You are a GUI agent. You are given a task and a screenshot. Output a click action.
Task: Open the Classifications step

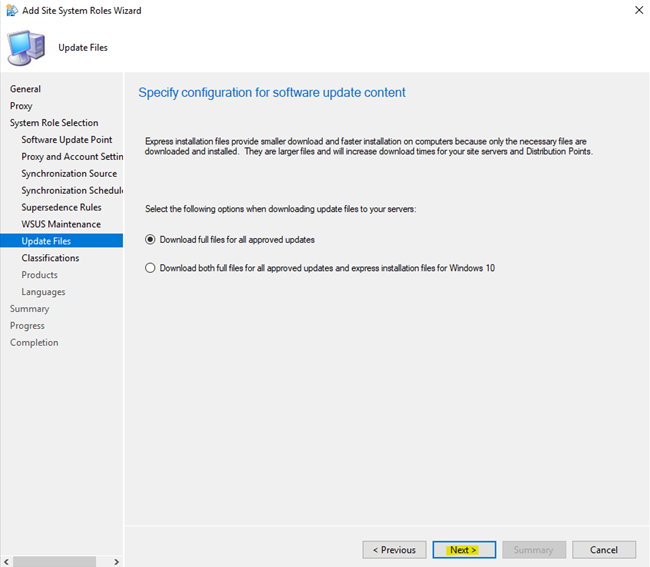point(50,258)
